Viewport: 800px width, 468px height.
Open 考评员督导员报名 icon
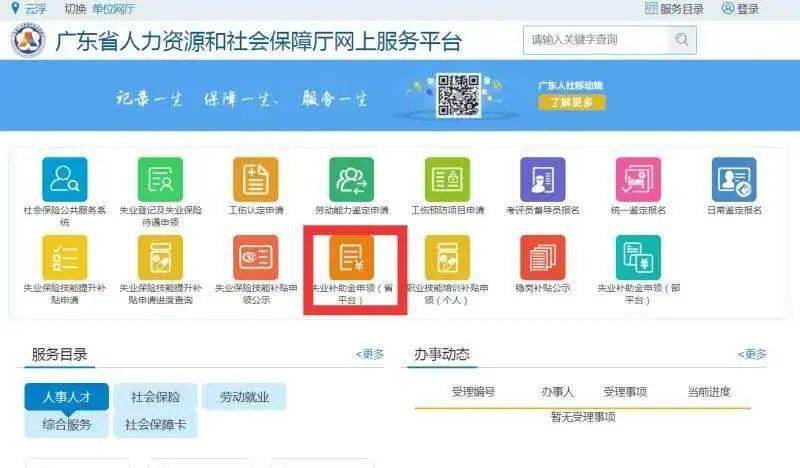point(542,179)
